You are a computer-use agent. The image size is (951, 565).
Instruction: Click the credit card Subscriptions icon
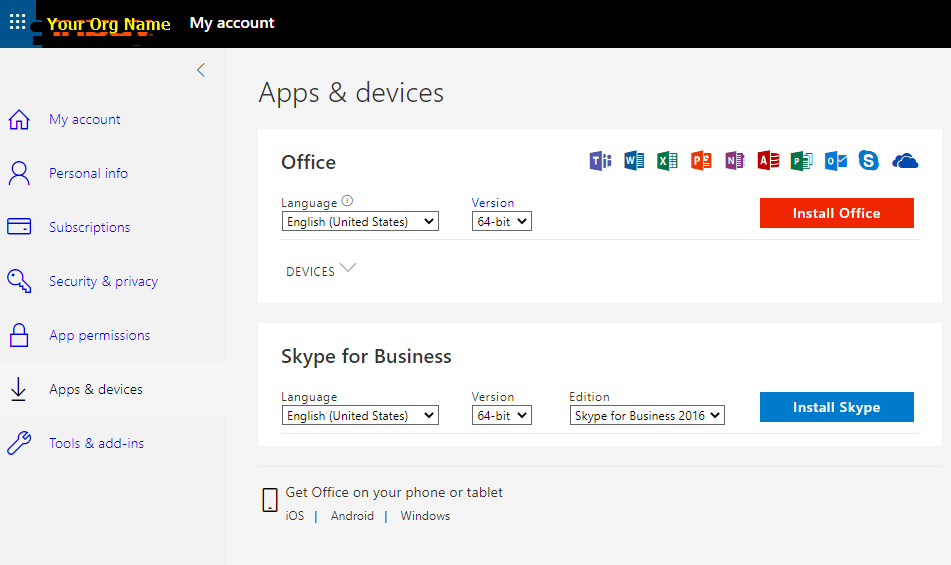19,227
